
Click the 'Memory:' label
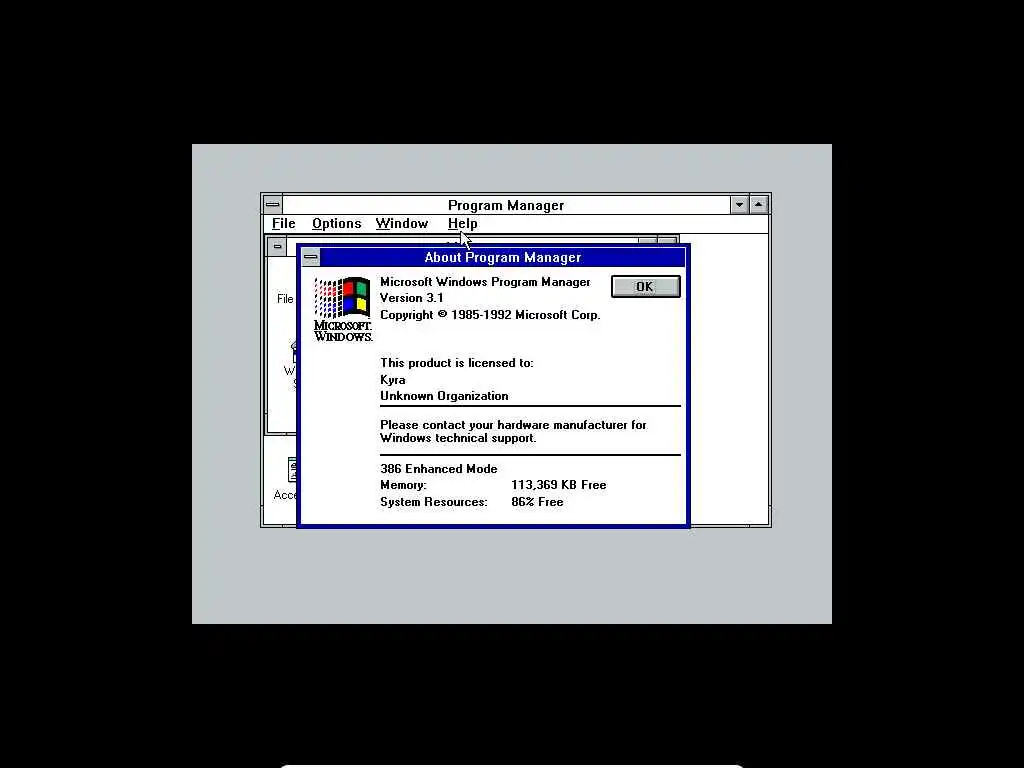[403, 485]
